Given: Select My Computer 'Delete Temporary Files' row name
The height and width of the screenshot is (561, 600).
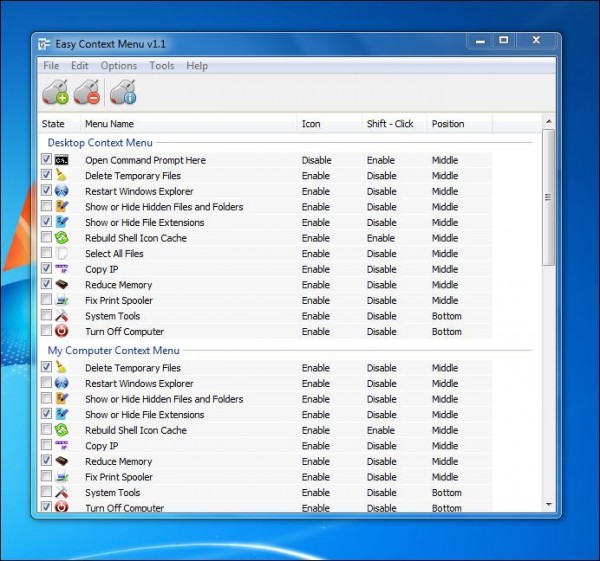Looking at the screenshot, I should coord(133,368).
